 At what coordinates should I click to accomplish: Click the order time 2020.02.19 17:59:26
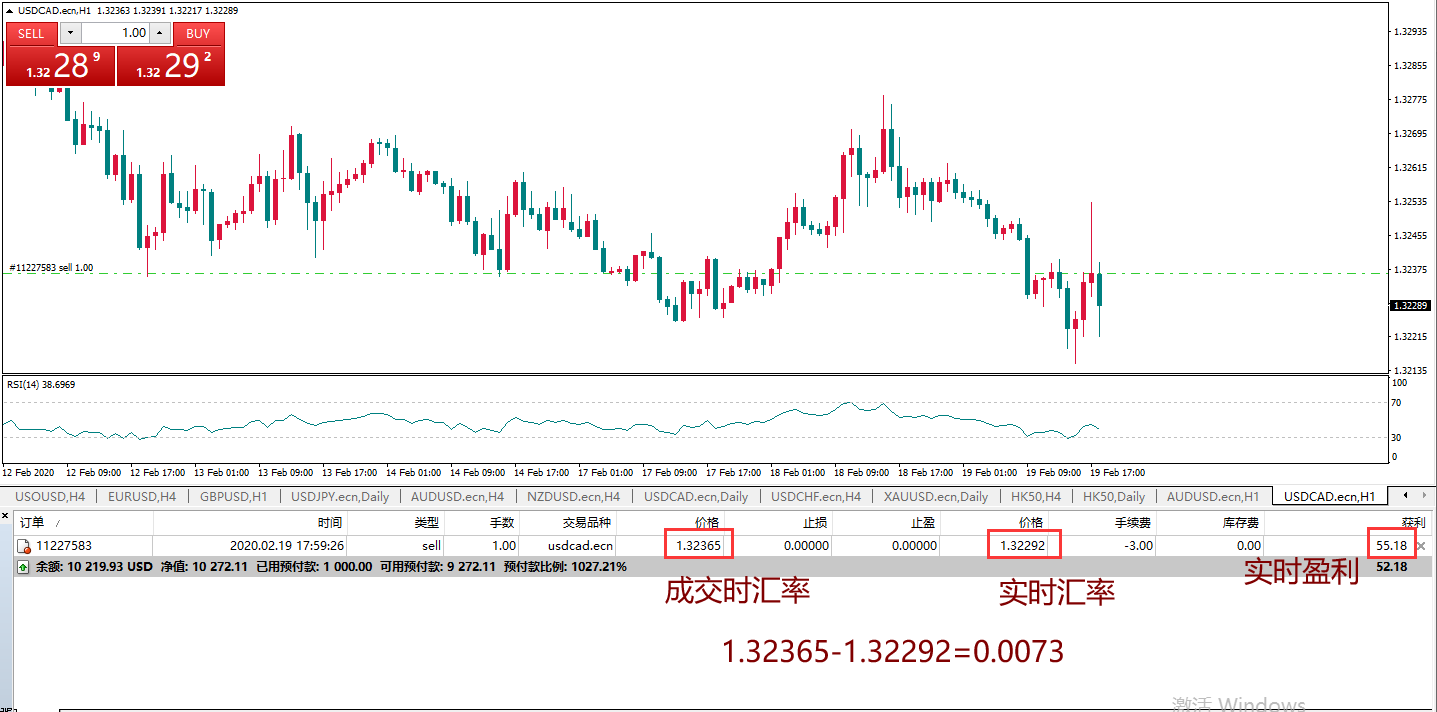[x=287, y=546]
